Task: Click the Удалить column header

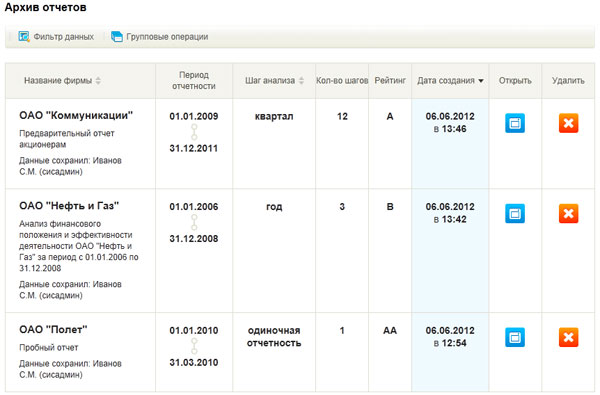Action: (568, 81)
